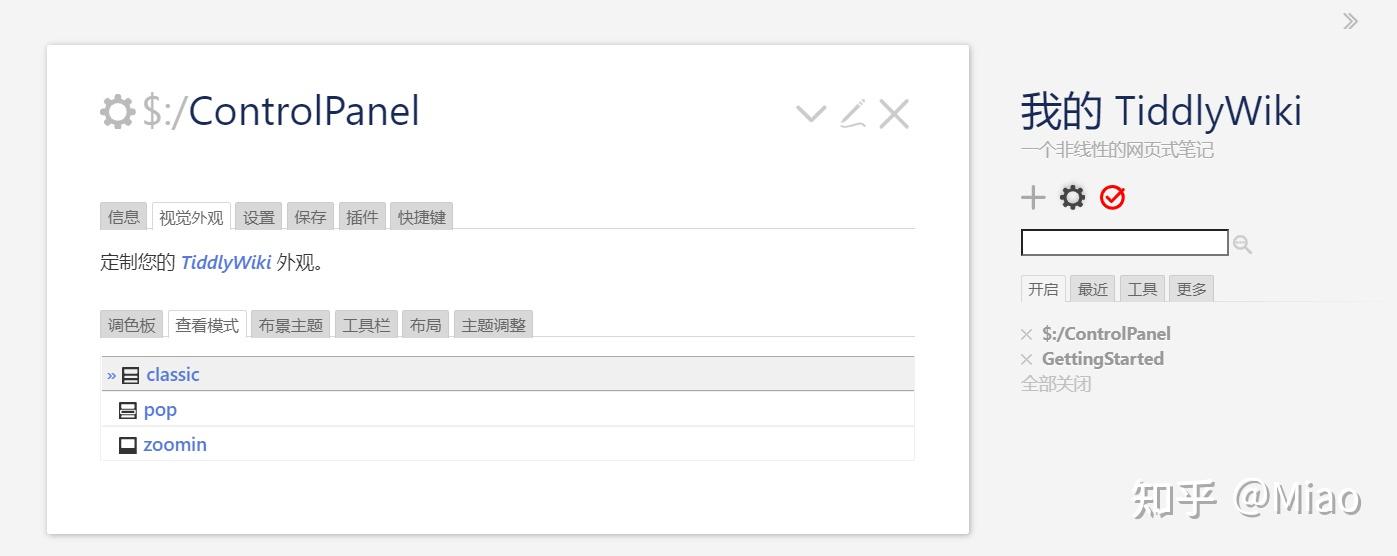1397x556 pixels.
Task: Select the pop story view option
Action: [x=160, y=410]
